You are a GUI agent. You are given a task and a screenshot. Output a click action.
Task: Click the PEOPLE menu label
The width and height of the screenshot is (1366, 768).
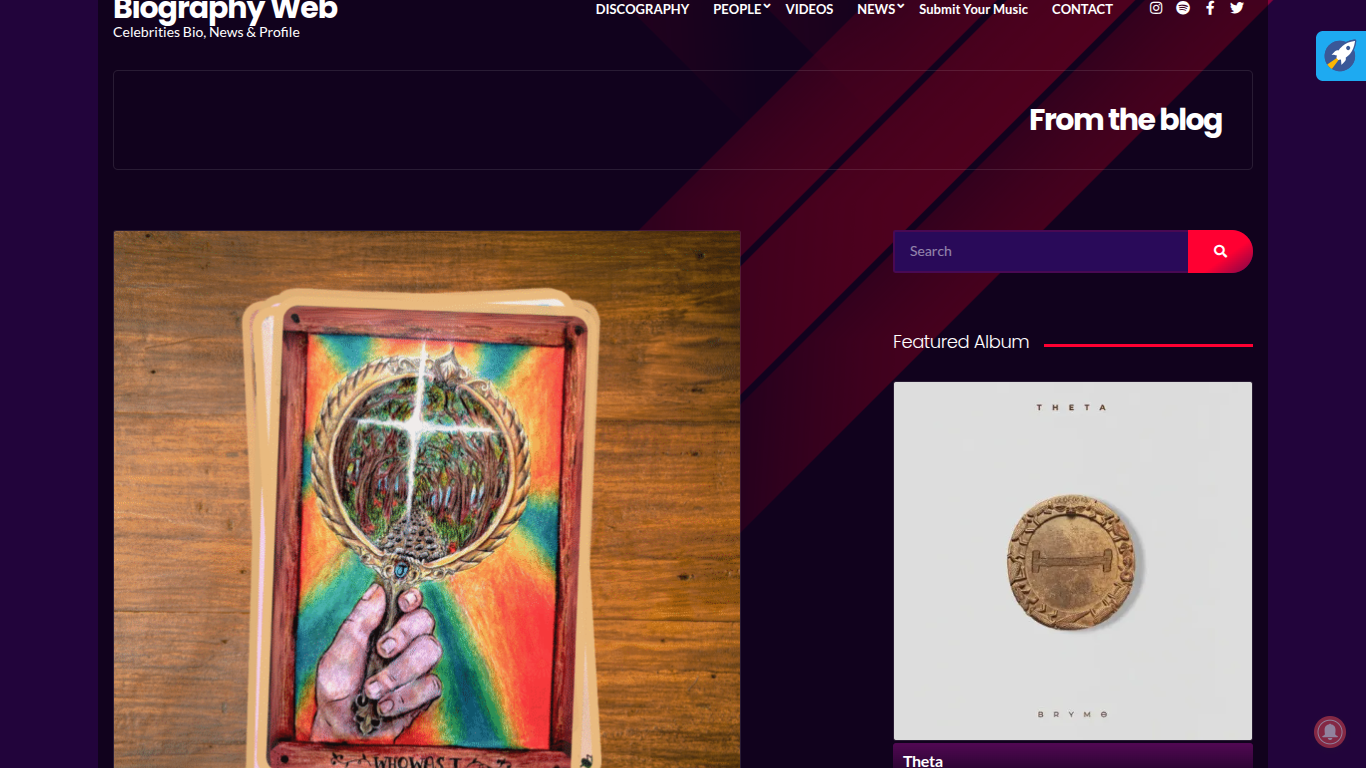coord(737,9)
